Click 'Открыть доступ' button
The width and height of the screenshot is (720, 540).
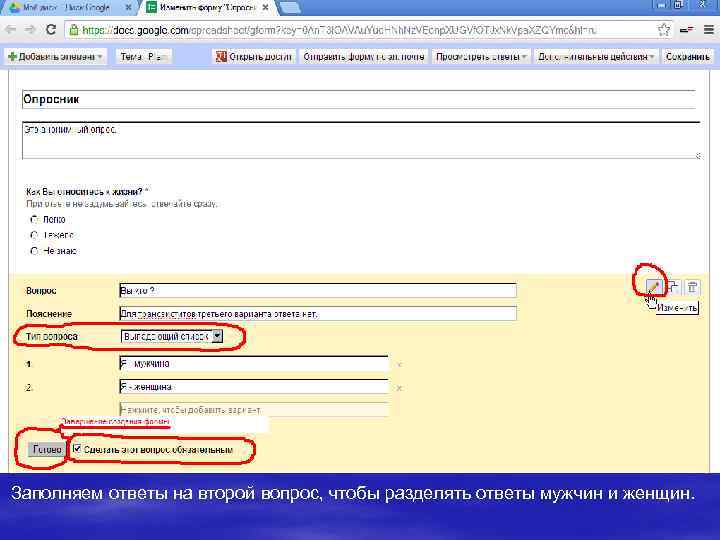[254, 56]
